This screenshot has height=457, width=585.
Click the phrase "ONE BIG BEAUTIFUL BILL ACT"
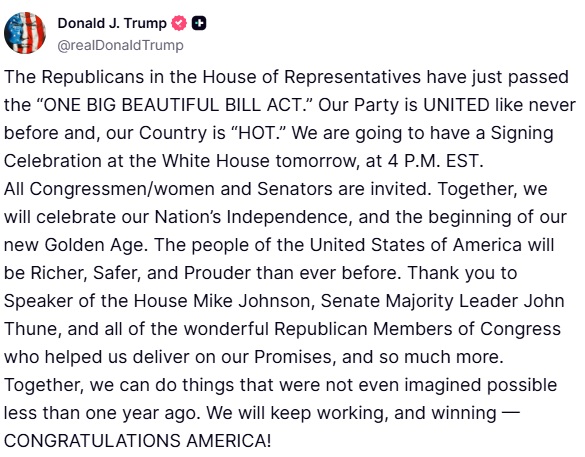175,105
